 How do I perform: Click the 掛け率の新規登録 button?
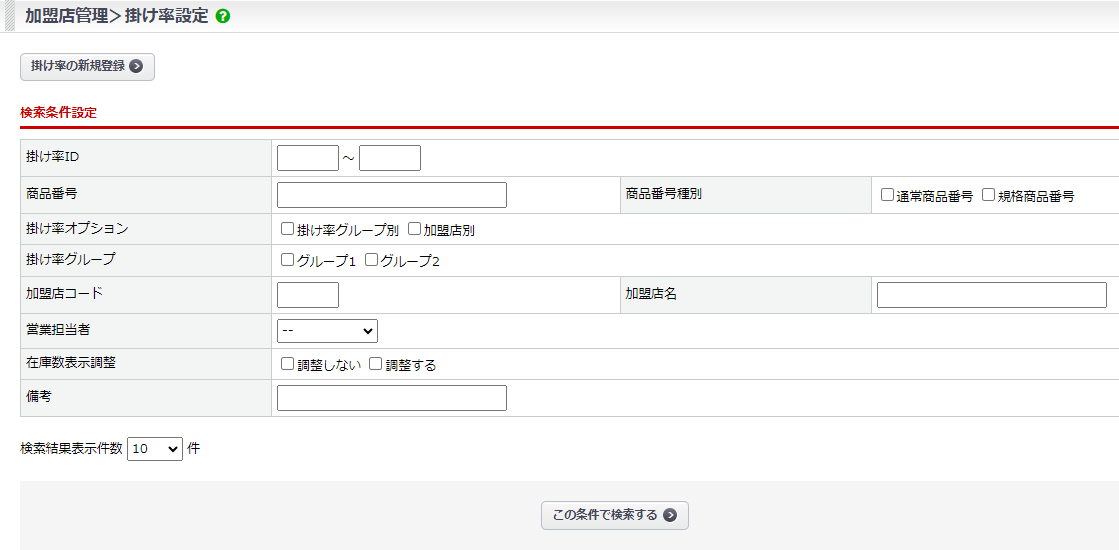pos(87,66)
